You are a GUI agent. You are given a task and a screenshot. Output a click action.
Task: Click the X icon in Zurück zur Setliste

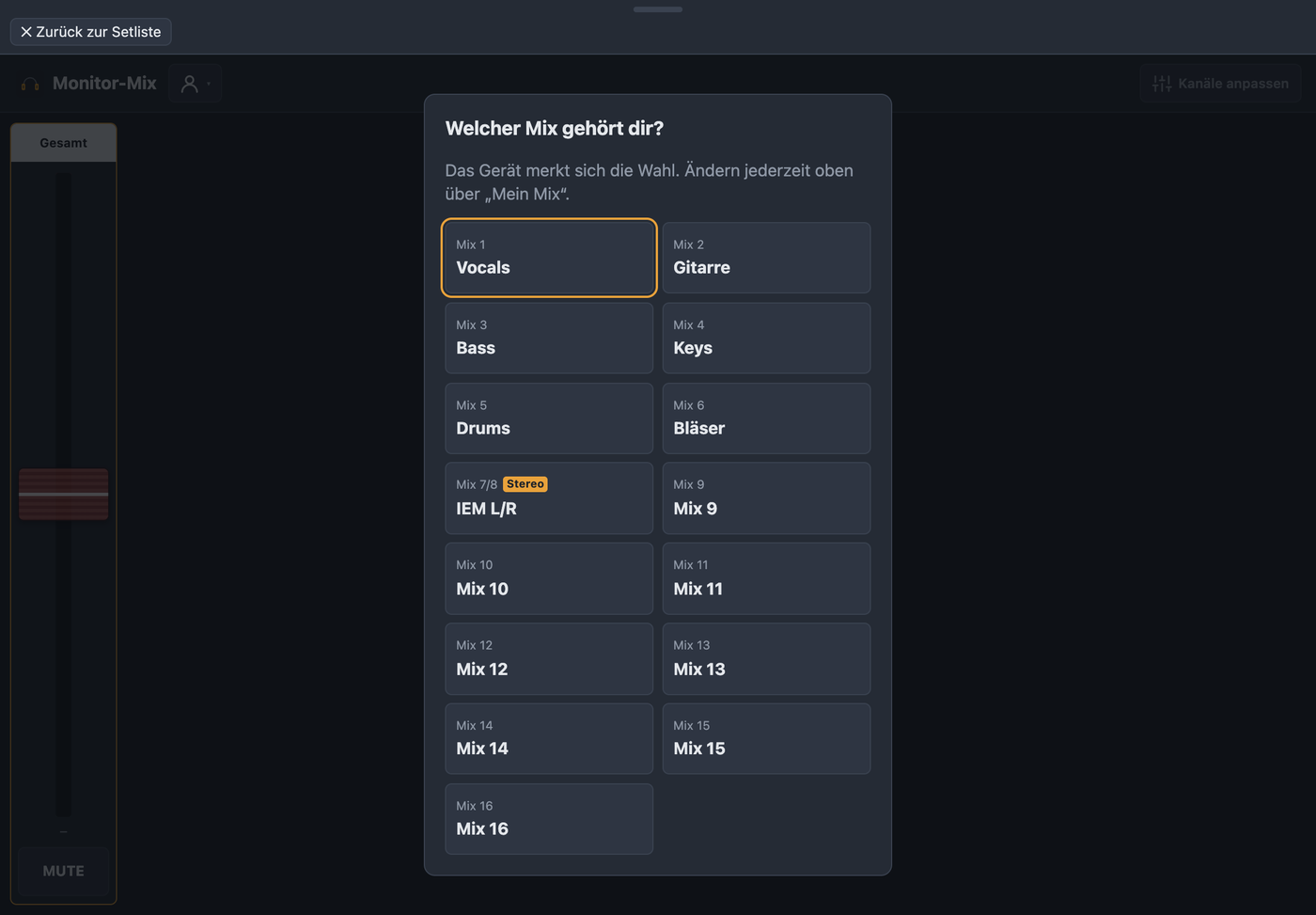tap(26, 32)
